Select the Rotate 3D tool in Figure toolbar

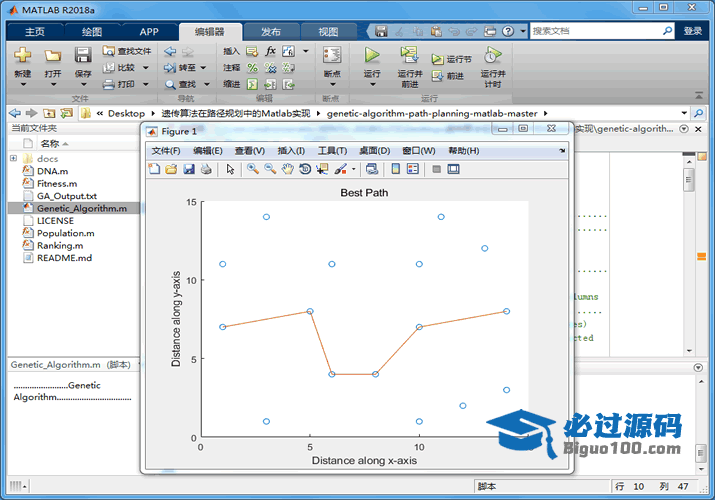(x=305, y=169)
